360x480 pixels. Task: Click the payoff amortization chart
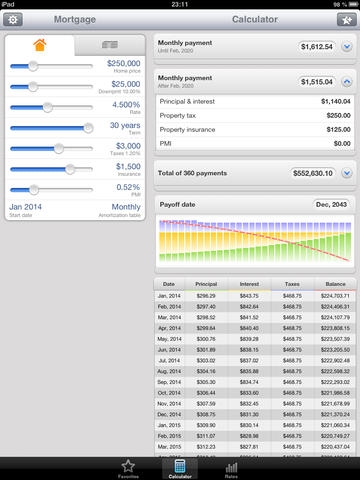(255, 241)
